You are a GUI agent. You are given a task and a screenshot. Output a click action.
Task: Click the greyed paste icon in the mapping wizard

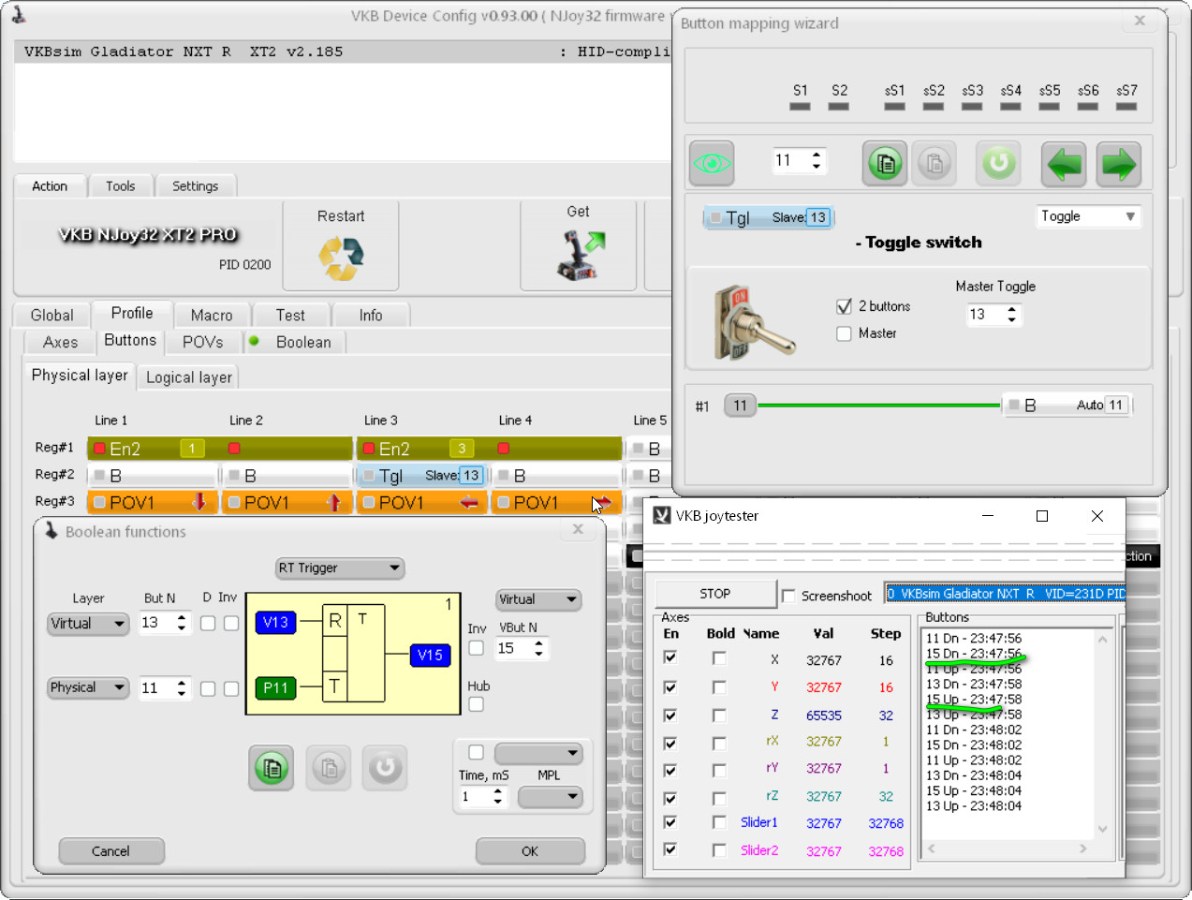pos(934,163)
